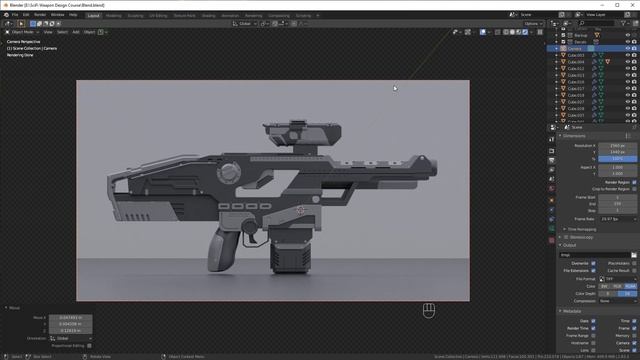Open the Window menu
The image size is (640, 360).
tap(57, 15)
